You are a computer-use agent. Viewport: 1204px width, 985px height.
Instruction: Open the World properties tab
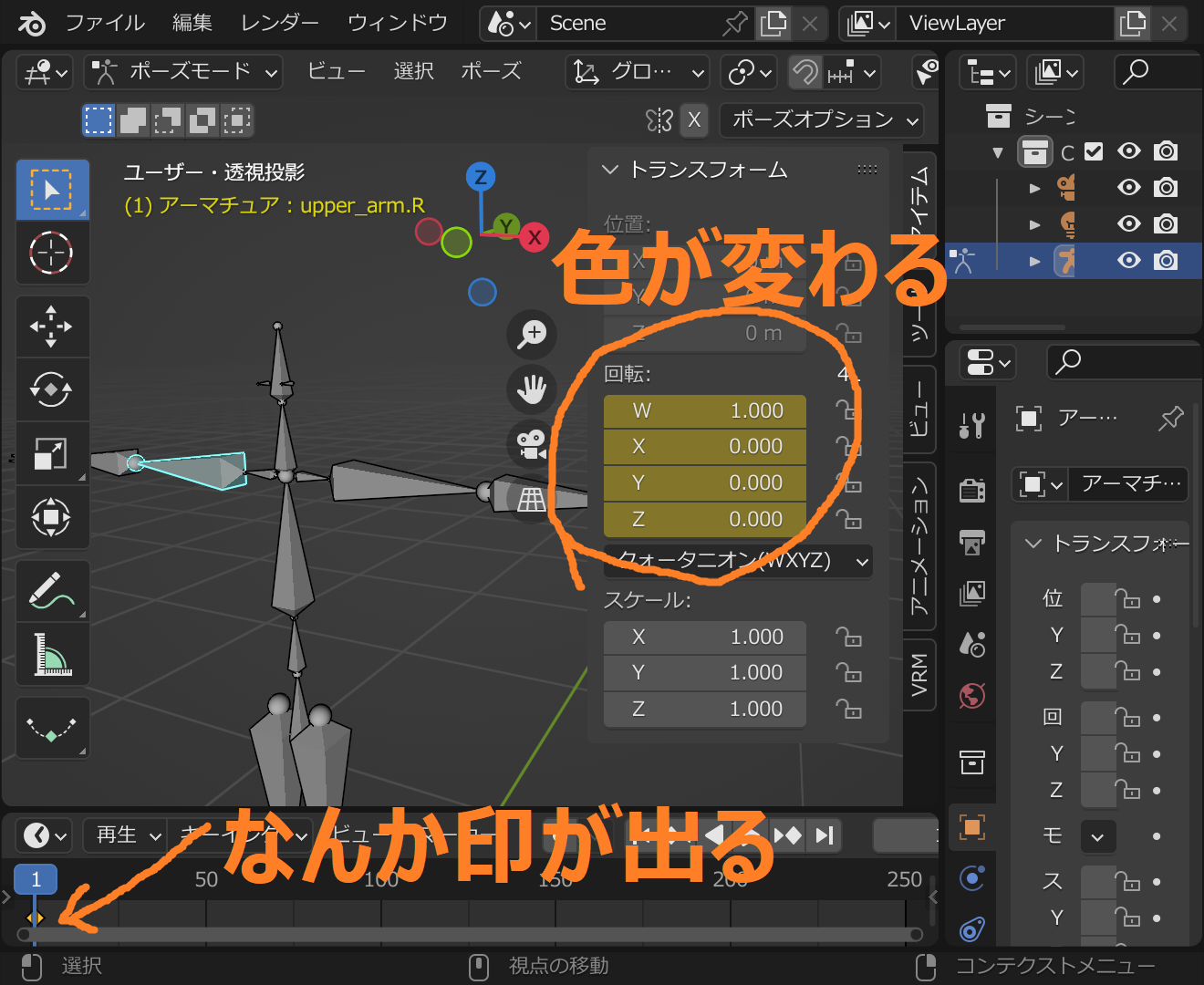pyautogui.click(x=972, y=696)
